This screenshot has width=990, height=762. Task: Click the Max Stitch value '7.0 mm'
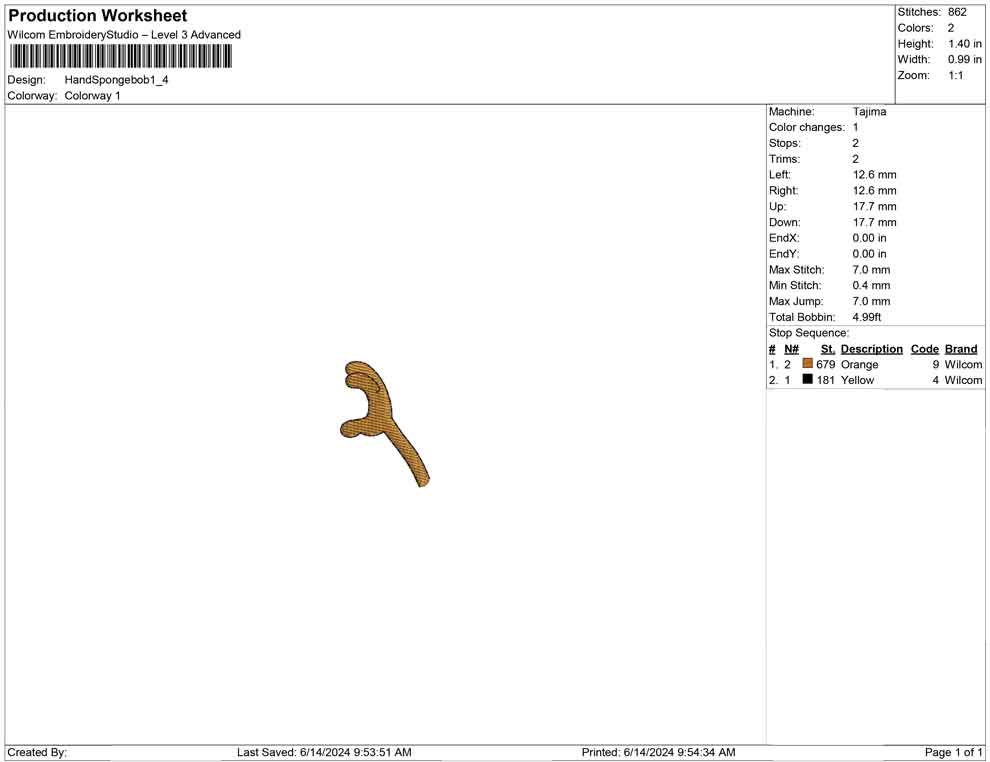click(871, 270)
